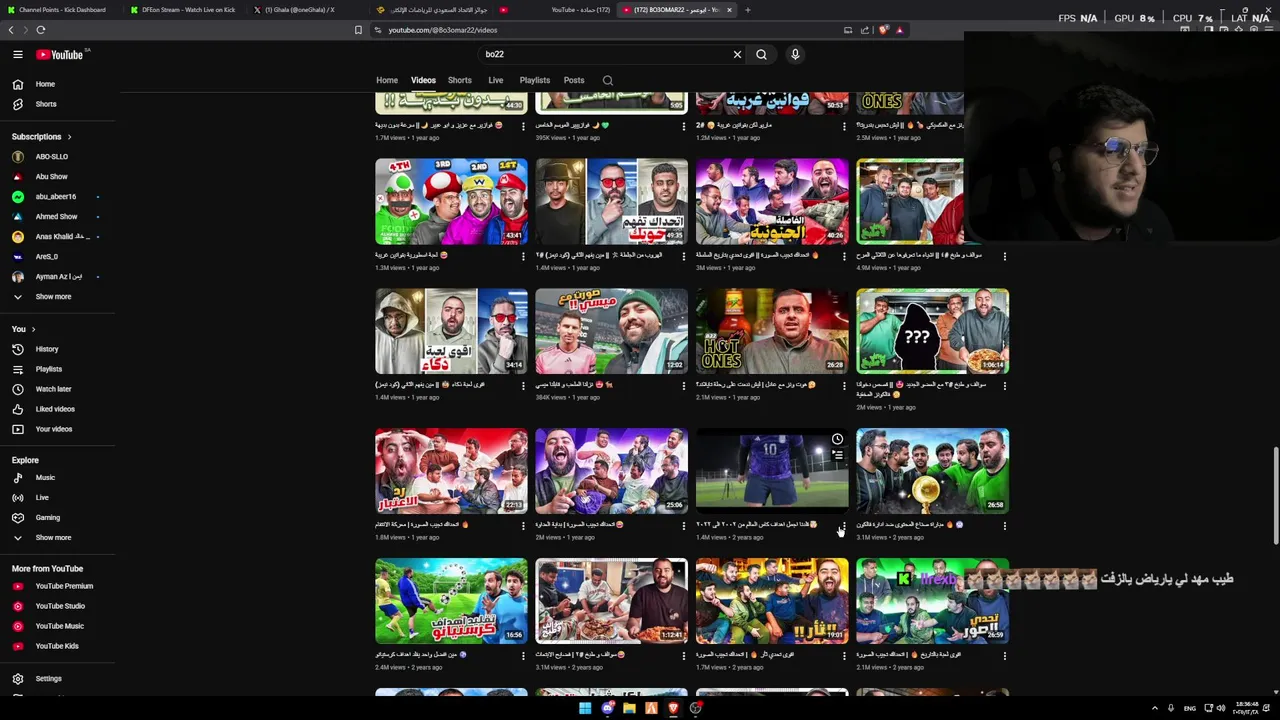The width and height of the screenshot is (1280, 720).
Task: Expand the Subscriptions section chevron
Action: 69,137
